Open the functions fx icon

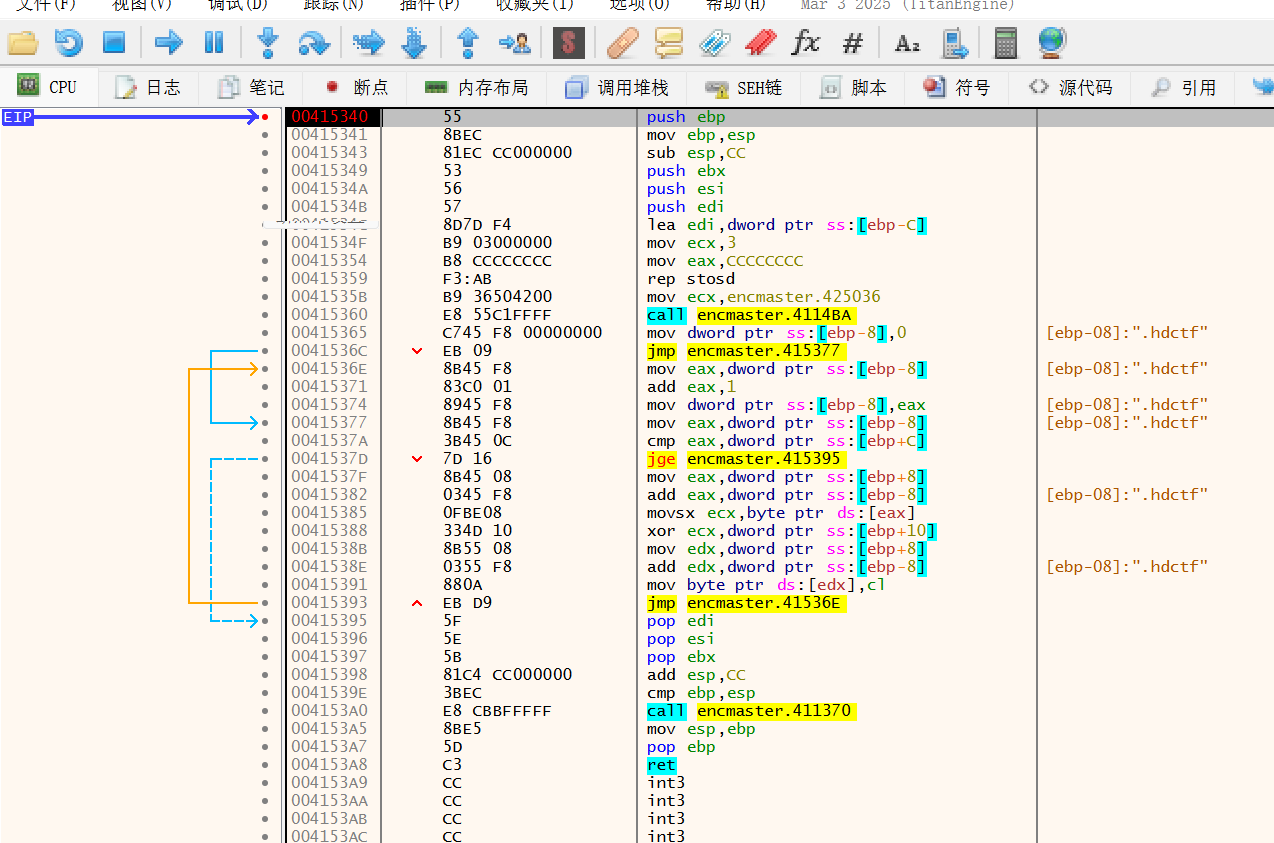pos(805,42)
